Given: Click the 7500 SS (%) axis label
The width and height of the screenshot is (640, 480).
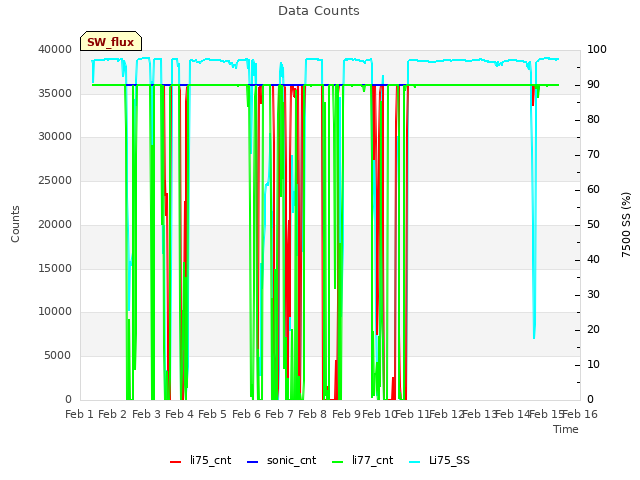Looking at the screenshot, I should (626, 224).
